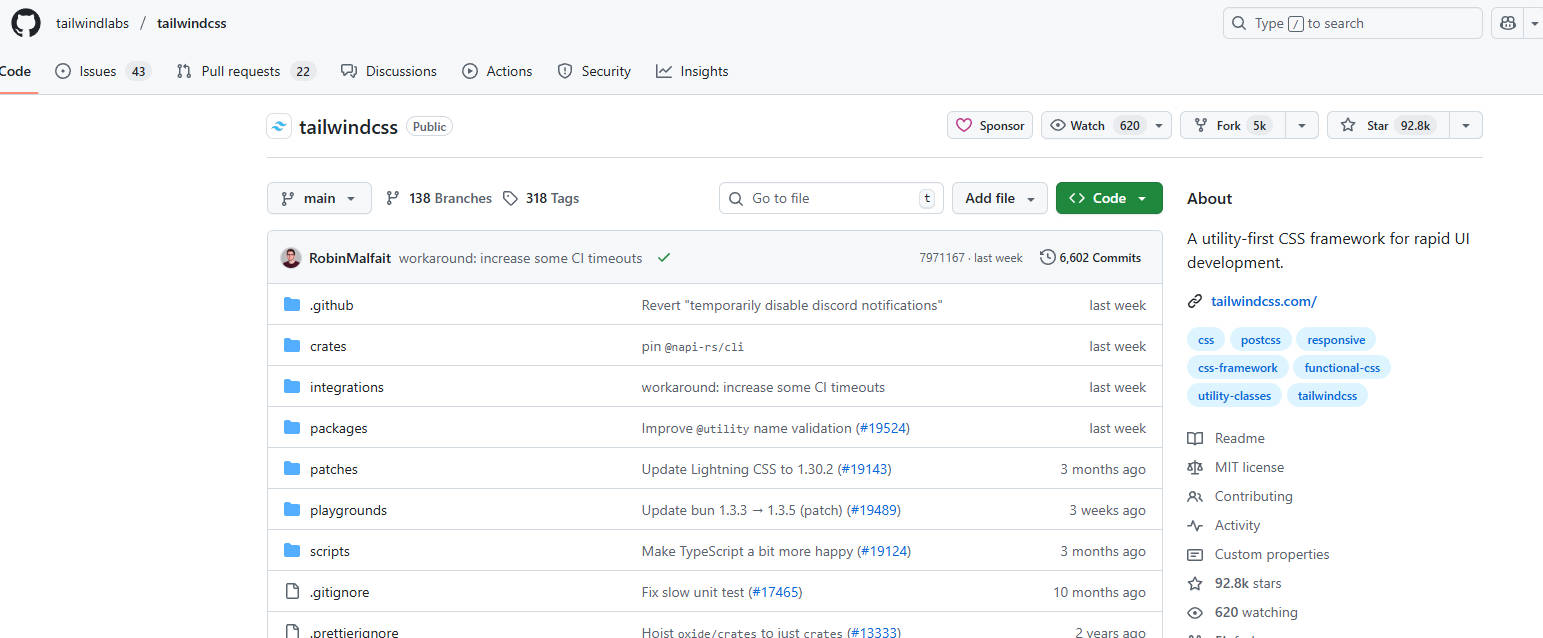This screenshot has width=1543, height=638.
Task: Open the .gitignore file
Action: [339, 592]
